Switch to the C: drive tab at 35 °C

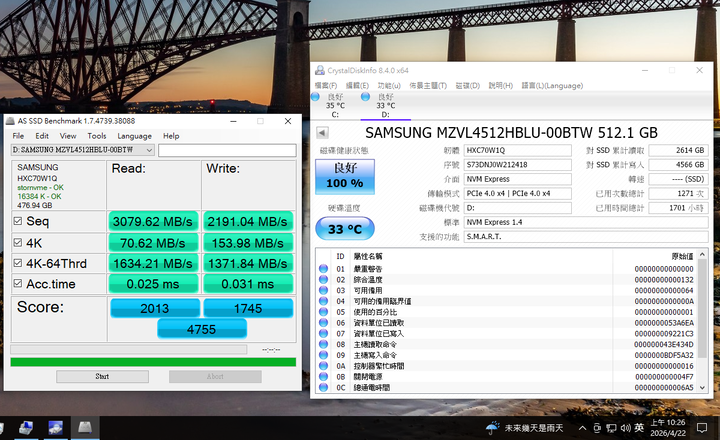click(x=335, y=105)
